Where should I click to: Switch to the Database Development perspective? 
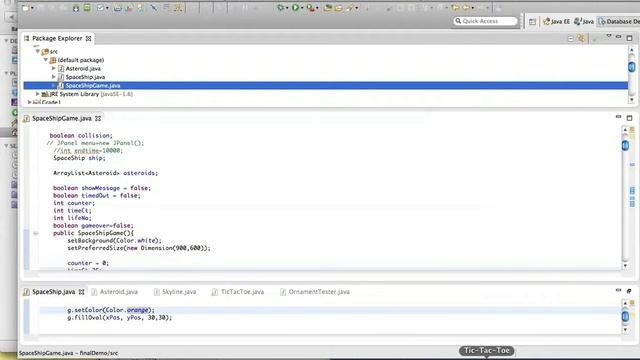coord(619,22)
